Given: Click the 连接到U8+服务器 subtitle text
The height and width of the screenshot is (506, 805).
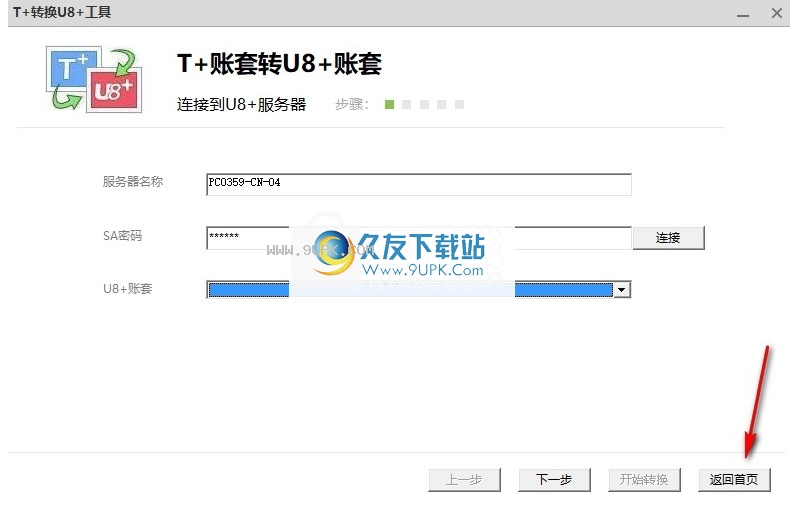Looking at the screenshot, I should pos(241,105).
